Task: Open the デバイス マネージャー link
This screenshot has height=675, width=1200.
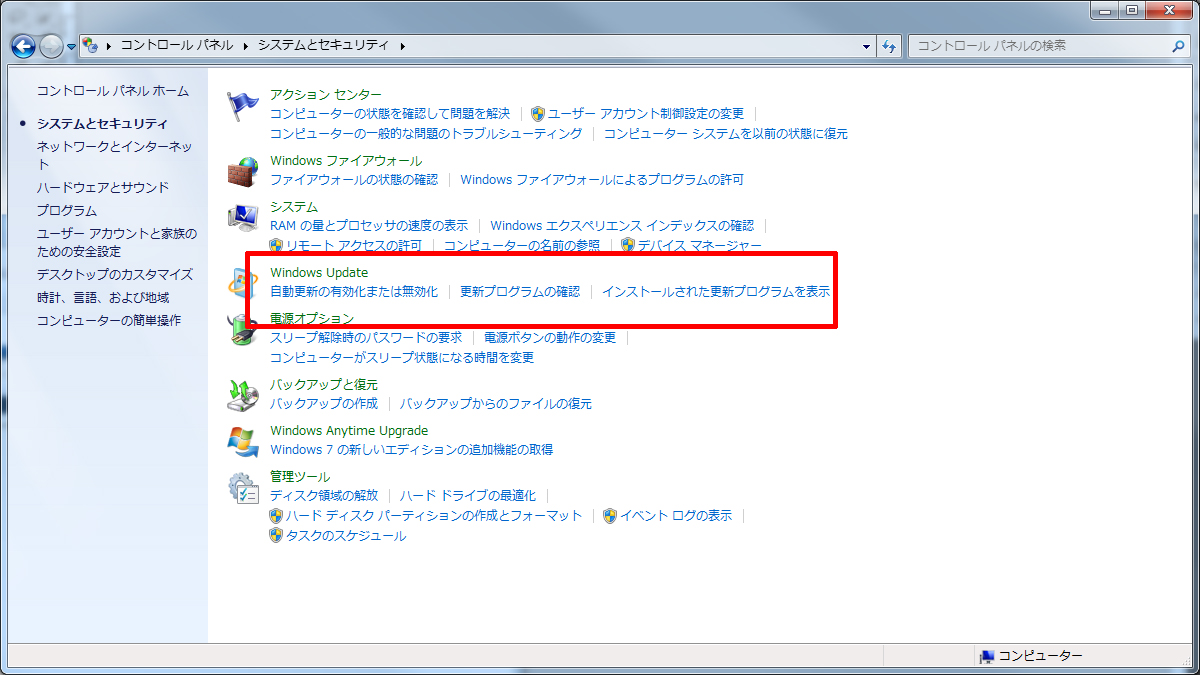Action: coord(699,245)
